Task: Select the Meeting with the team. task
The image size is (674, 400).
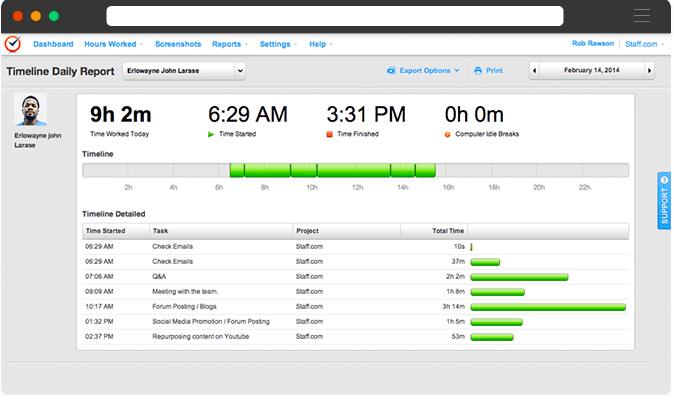Action: pos(185,292)
